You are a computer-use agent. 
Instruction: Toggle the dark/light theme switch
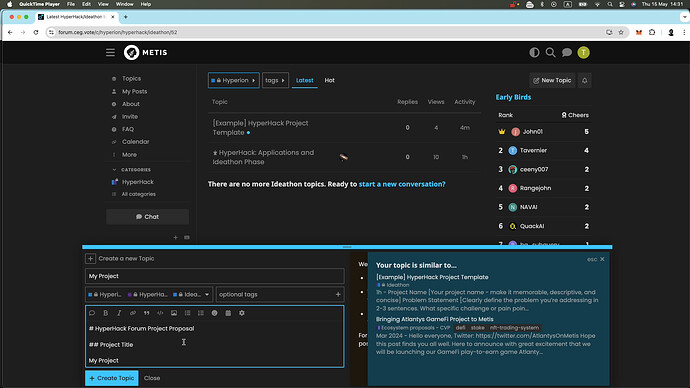[534, 52]
